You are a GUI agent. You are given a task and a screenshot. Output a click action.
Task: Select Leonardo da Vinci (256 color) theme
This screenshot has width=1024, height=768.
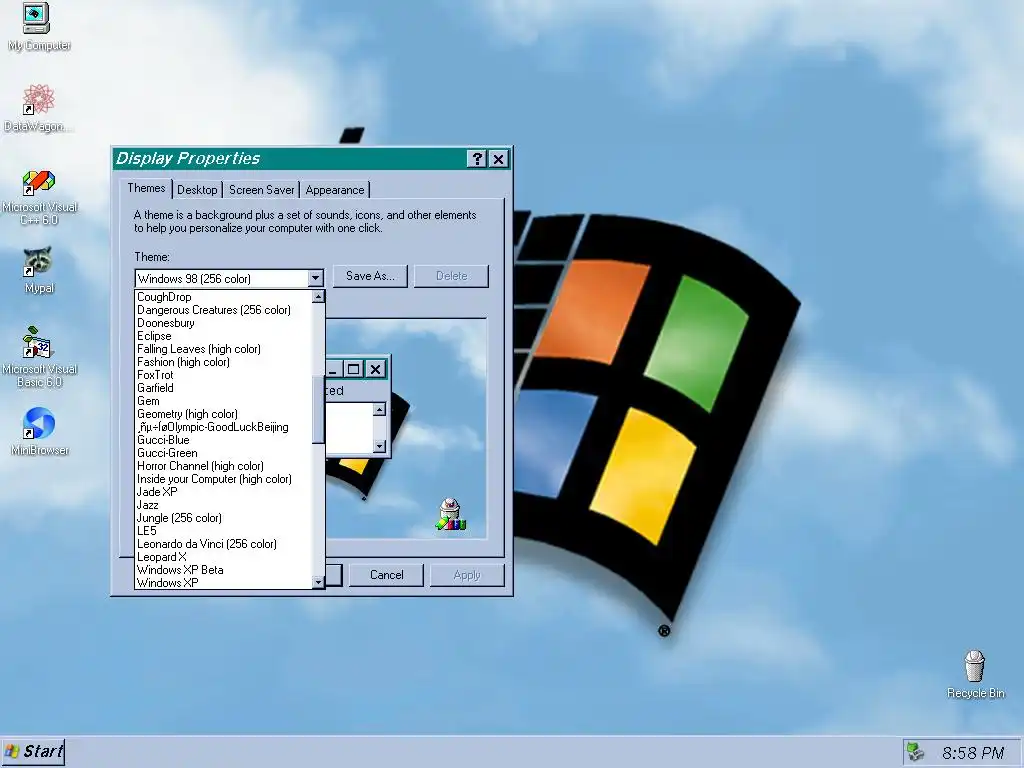(x=223, y=544)
